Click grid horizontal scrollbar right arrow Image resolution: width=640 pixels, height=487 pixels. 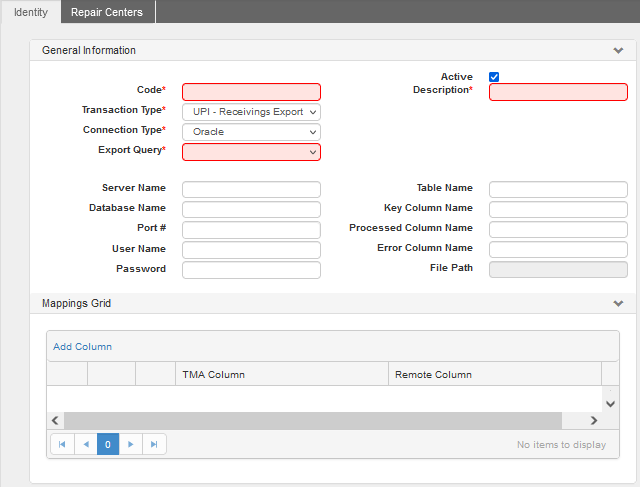[x=594, y=420]
